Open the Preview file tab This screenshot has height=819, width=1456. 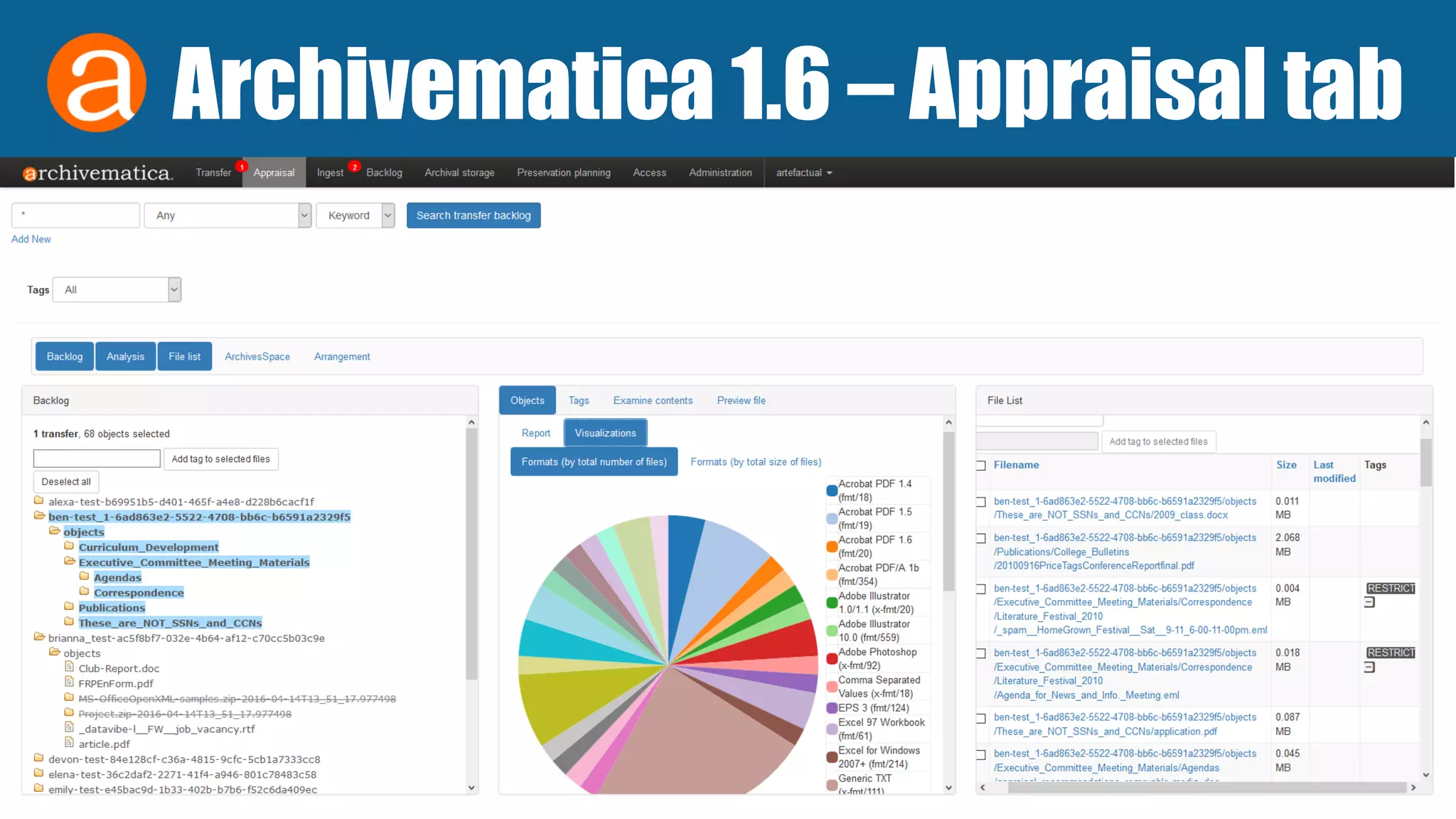click(741, 400)
